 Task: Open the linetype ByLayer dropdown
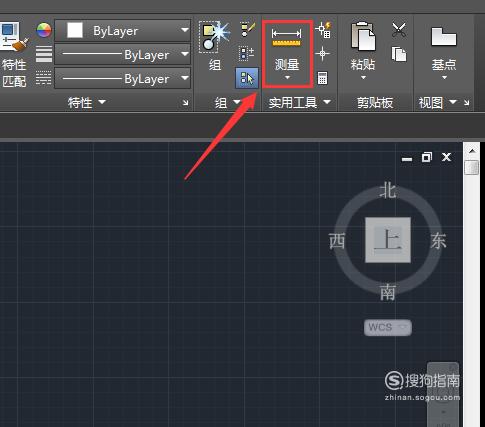pyautogui.click(x=185, y=78)
